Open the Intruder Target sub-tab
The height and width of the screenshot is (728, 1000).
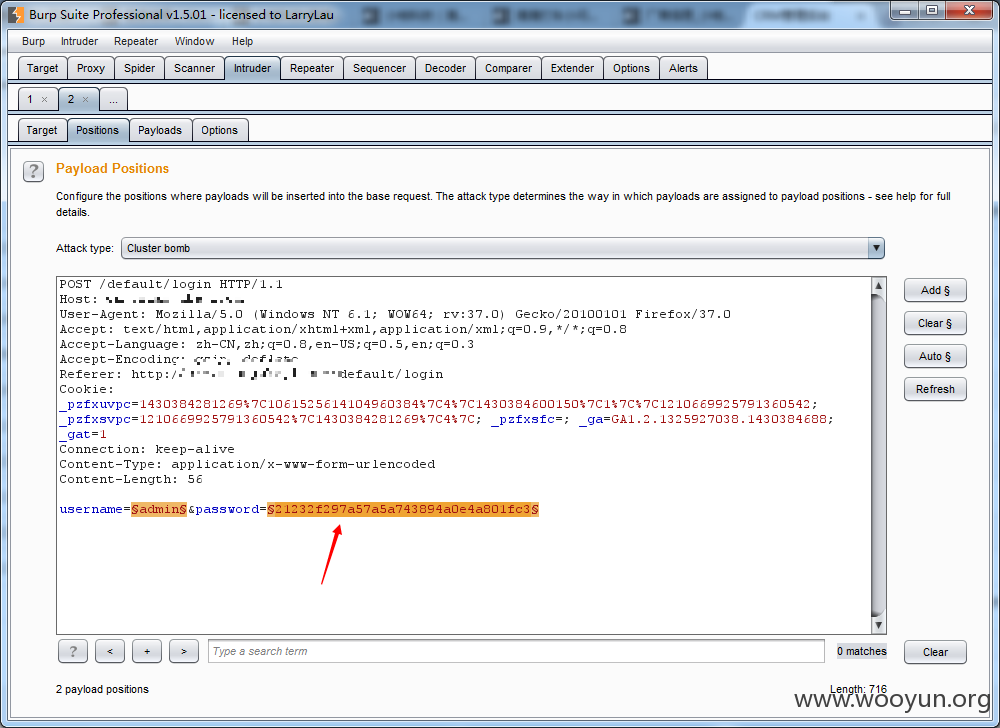click(41, 130)
